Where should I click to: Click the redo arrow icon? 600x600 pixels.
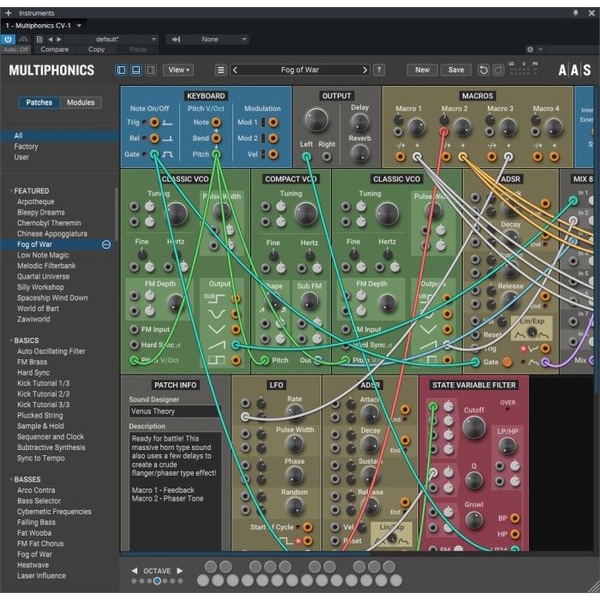(498, 70)
